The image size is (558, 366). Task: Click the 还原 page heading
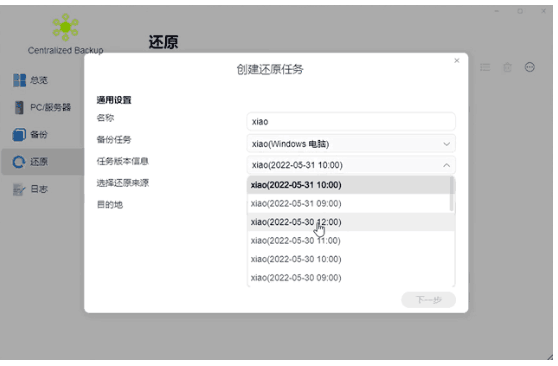(163, 42)
